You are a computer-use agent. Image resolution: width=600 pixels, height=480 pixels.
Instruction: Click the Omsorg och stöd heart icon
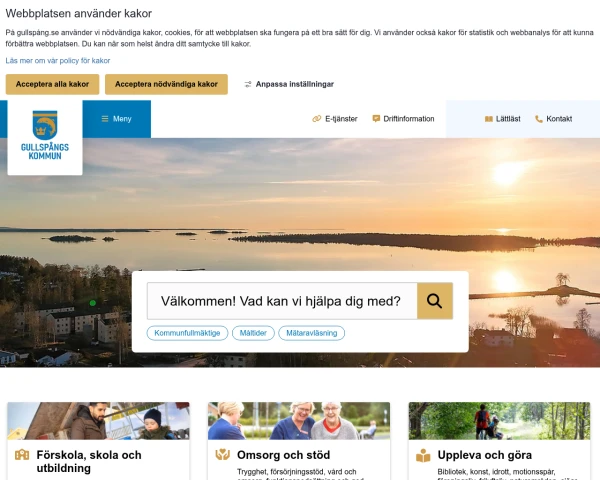coord(222,455)
